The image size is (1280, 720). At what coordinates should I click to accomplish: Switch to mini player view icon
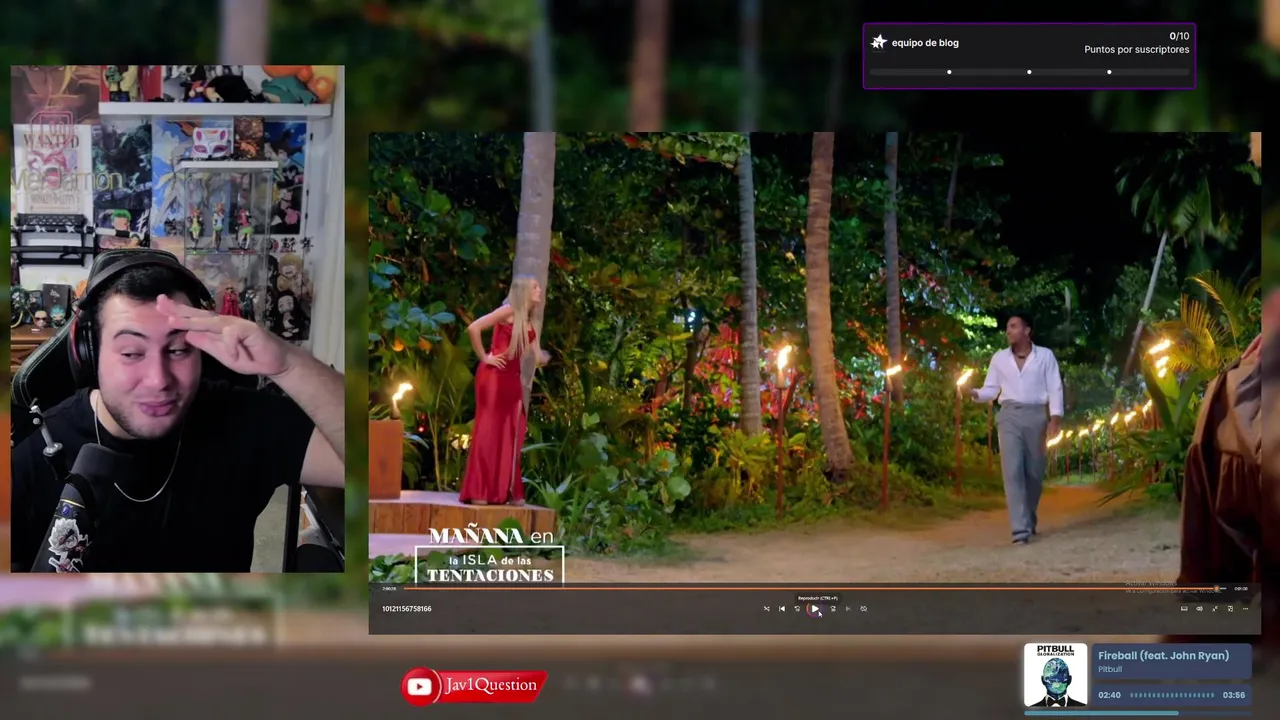tap(1230, 609)
